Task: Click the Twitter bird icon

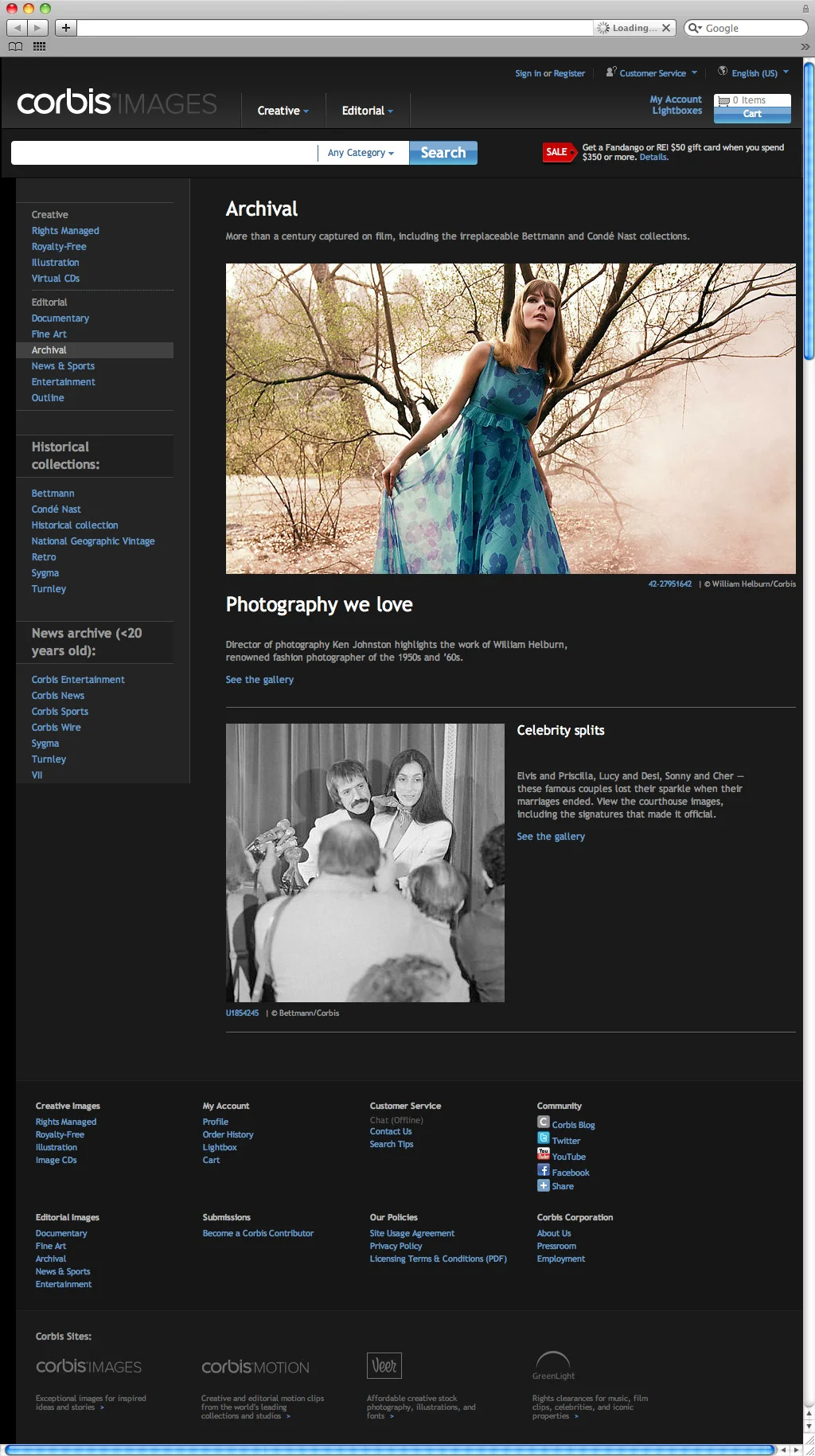Action: coord(544,1138)
